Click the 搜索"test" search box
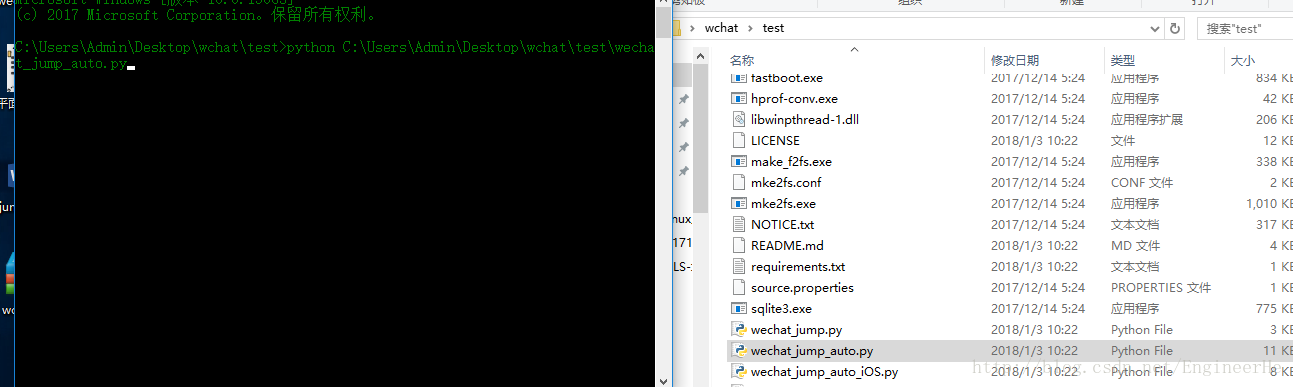The height and width of the screenshot is (387, 1293). (1245, 28)
